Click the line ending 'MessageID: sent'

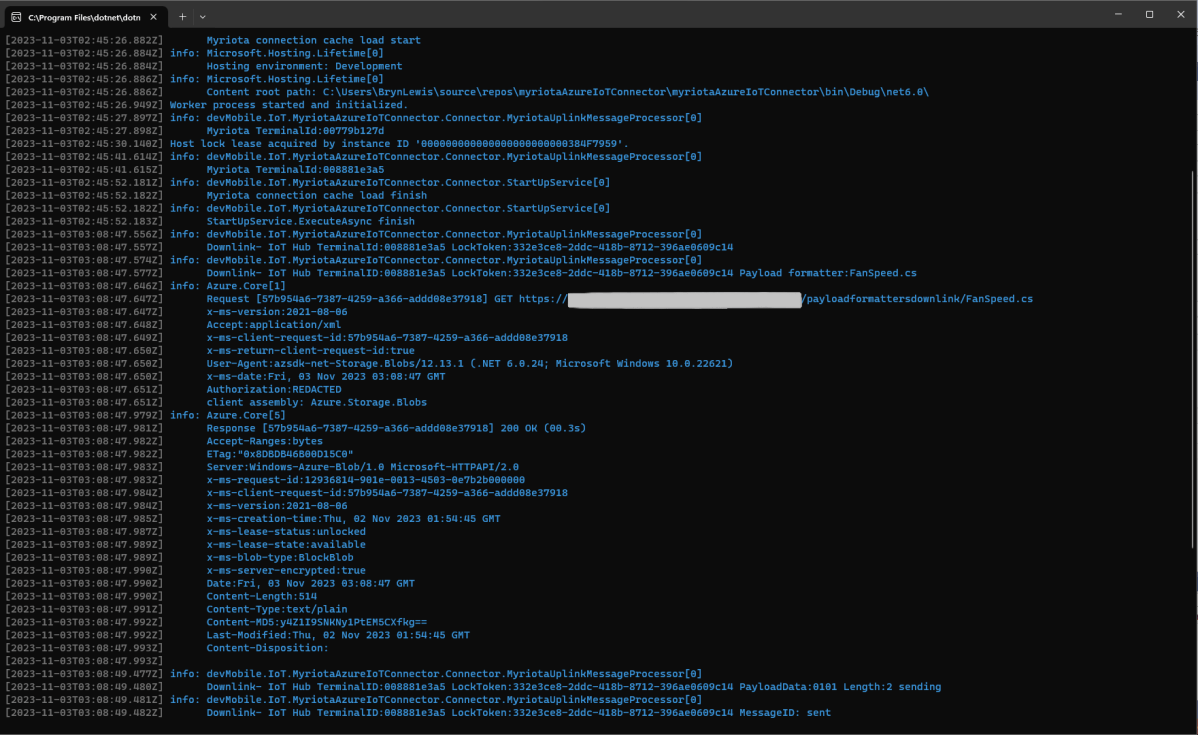[x=518, y=714]
